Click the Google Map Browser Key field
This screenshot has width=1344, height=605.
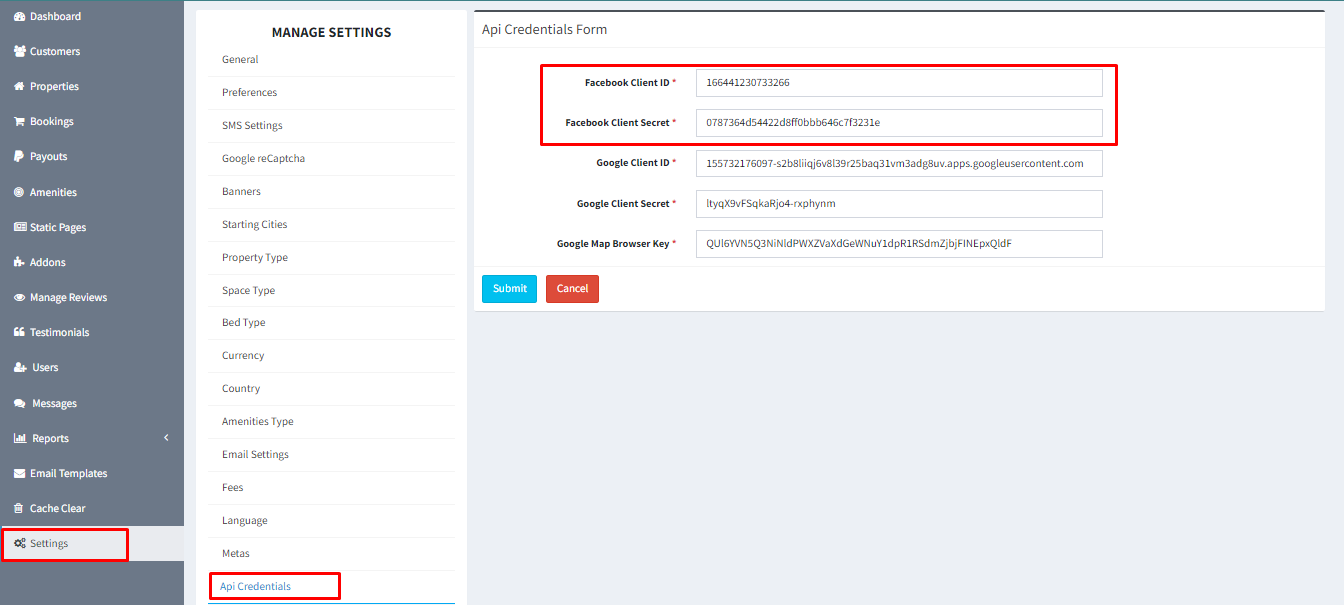point(898,244)
